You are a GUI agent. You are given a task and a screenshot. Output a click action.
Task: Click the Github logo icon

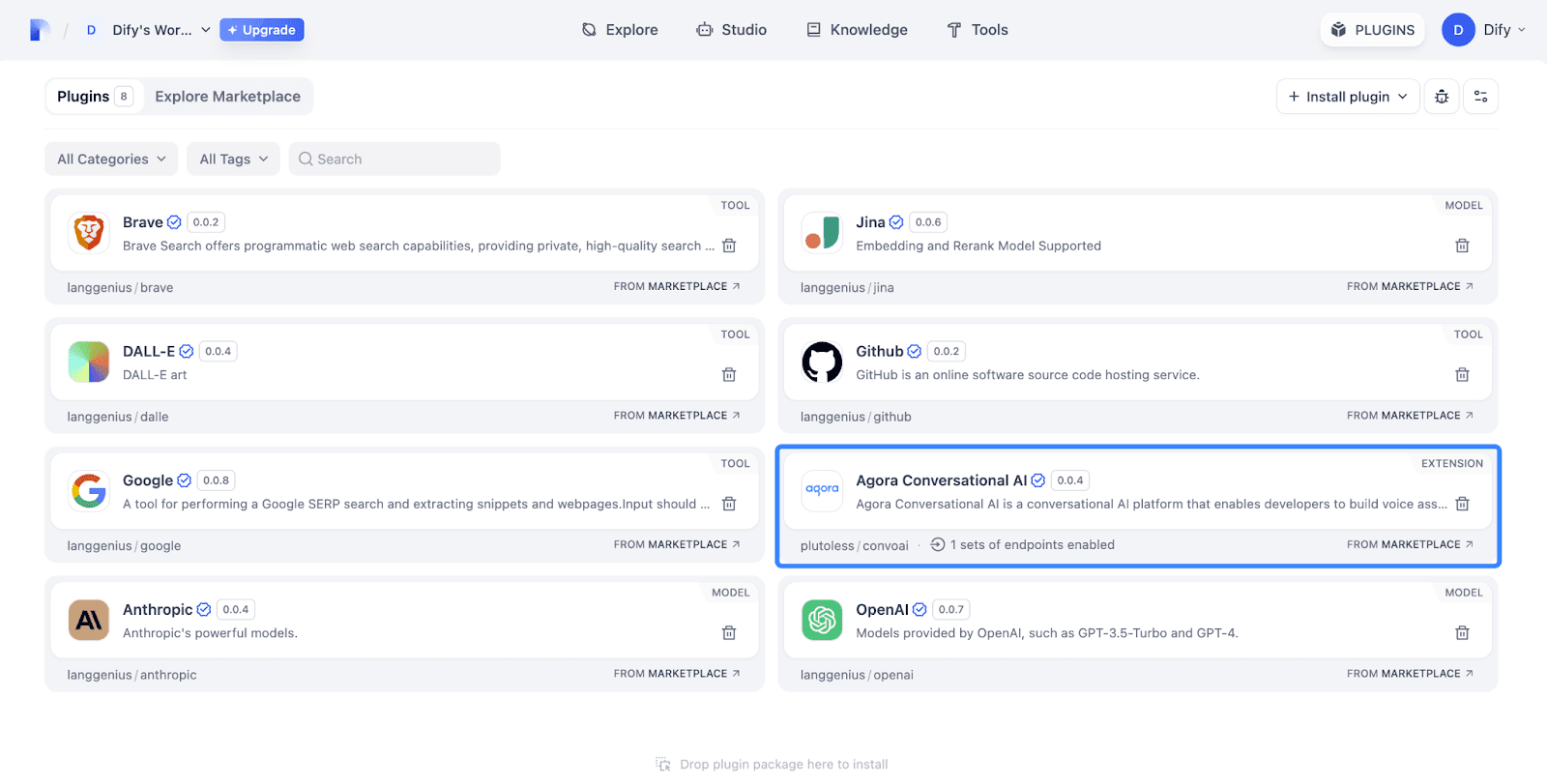point(822,363)
